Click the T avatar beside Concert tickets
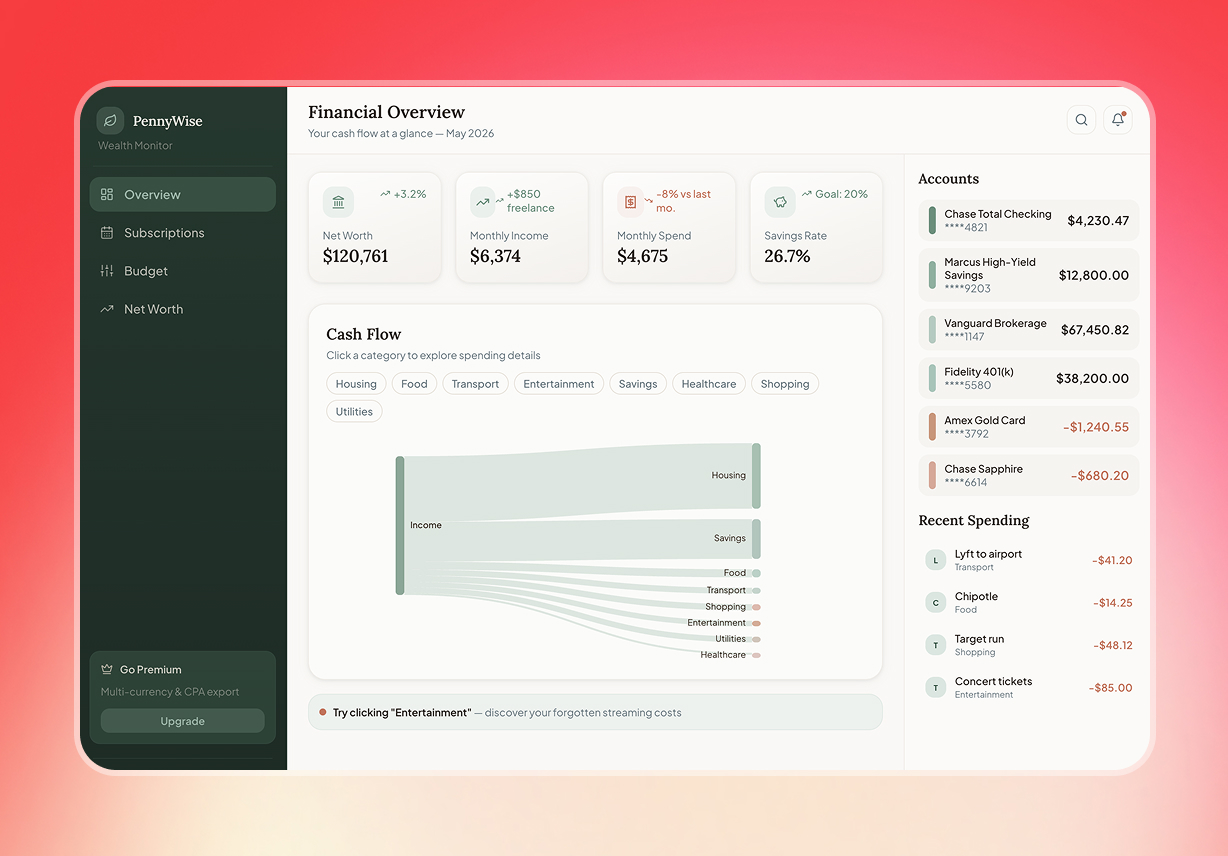 click(x=936, y=687)
